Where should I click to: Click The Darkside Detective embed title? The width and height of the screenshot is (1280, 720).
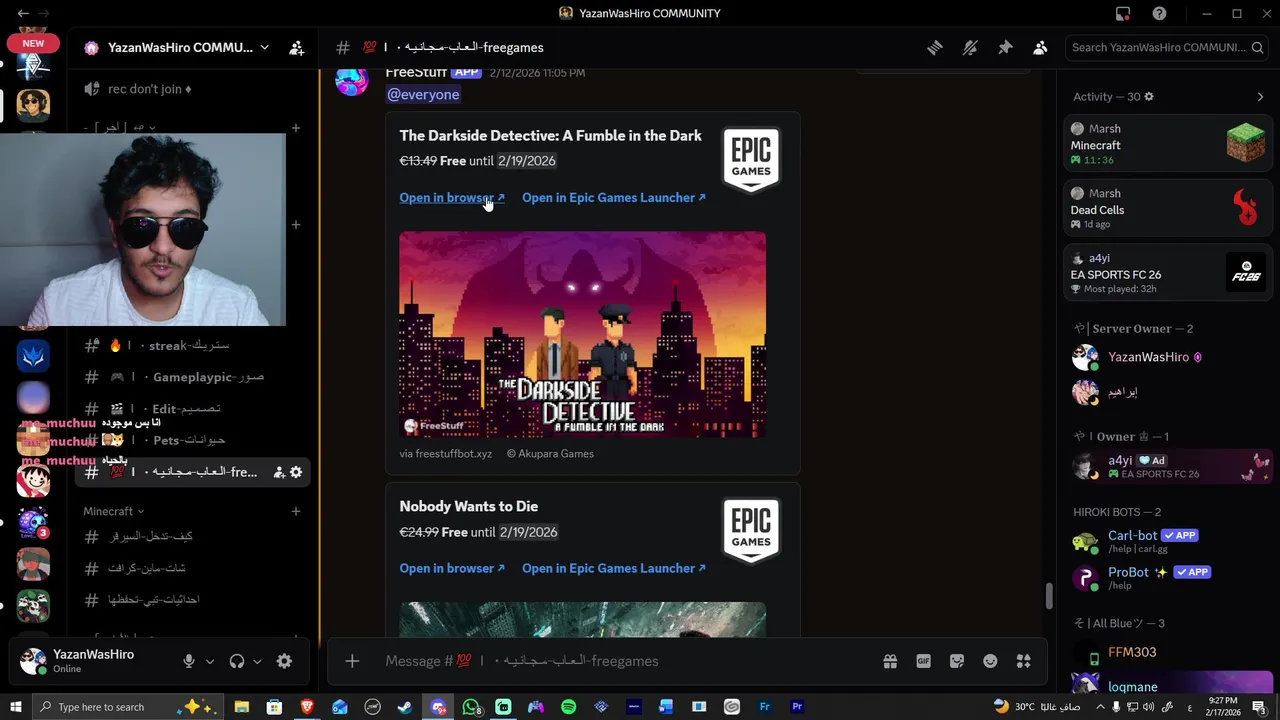pyautogui.click(x=550, y=135)
